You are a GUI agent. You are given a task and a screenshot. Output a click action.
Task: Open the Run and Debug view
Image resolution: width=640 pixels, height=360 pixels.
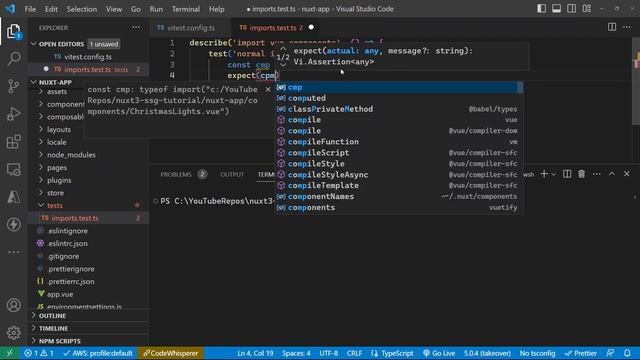click(x=13, y=114)
